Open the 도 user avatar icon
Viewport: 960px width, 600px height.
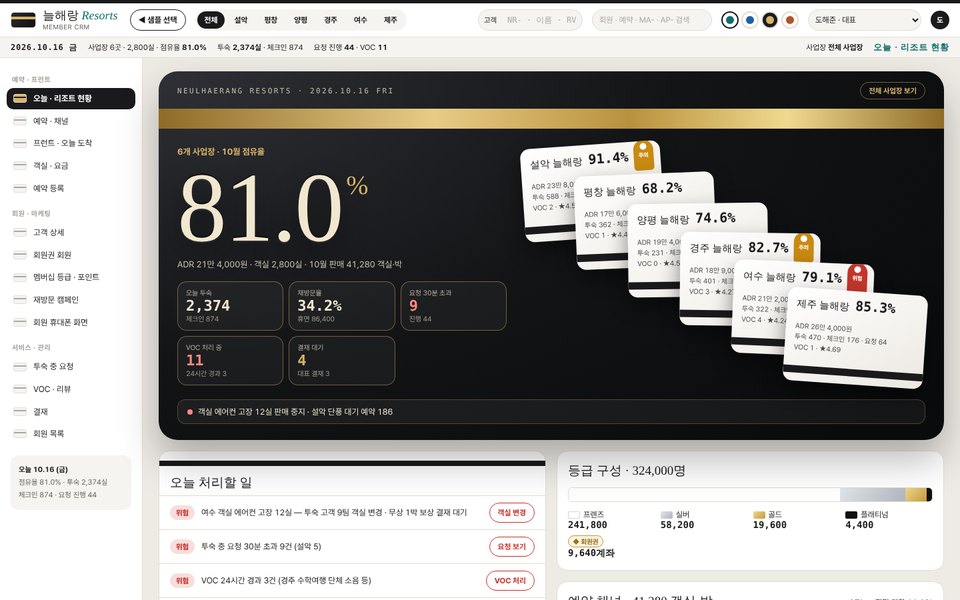(x=940, y=20)
